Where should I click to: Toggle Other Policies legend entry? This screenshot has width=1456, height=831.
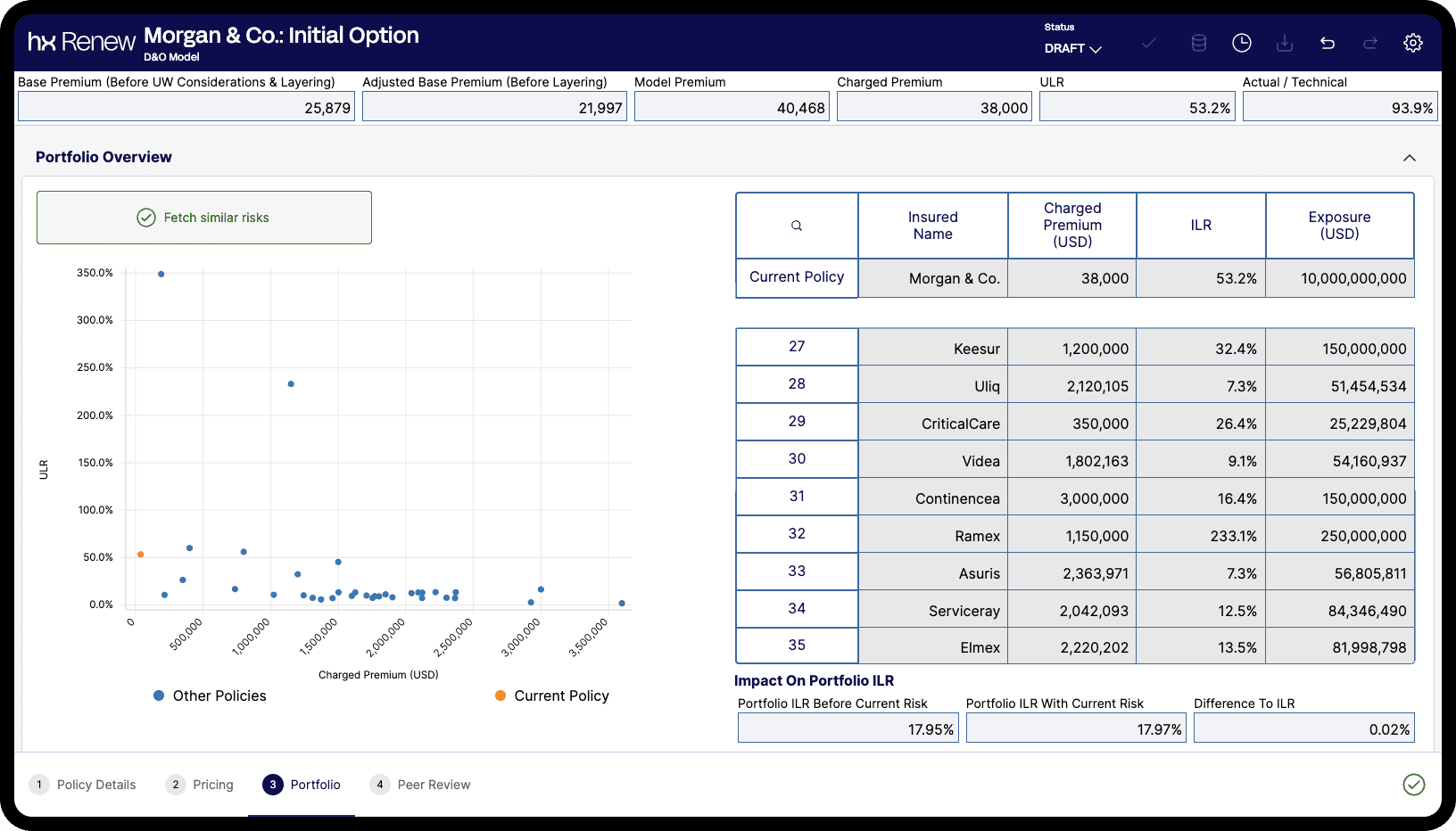click(x=211, y=695)
